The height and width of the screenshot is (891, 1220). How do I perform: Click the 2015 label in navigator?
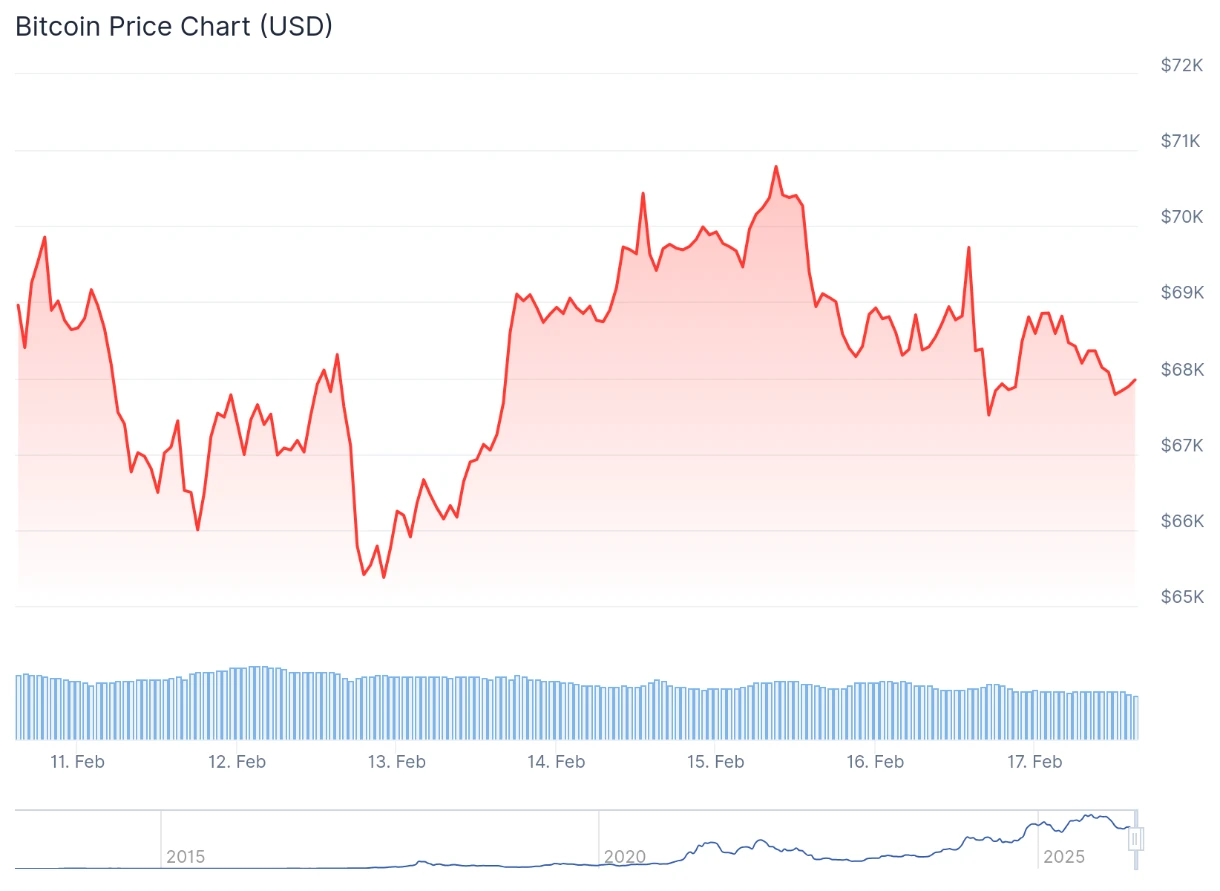(x=185, y=857)
